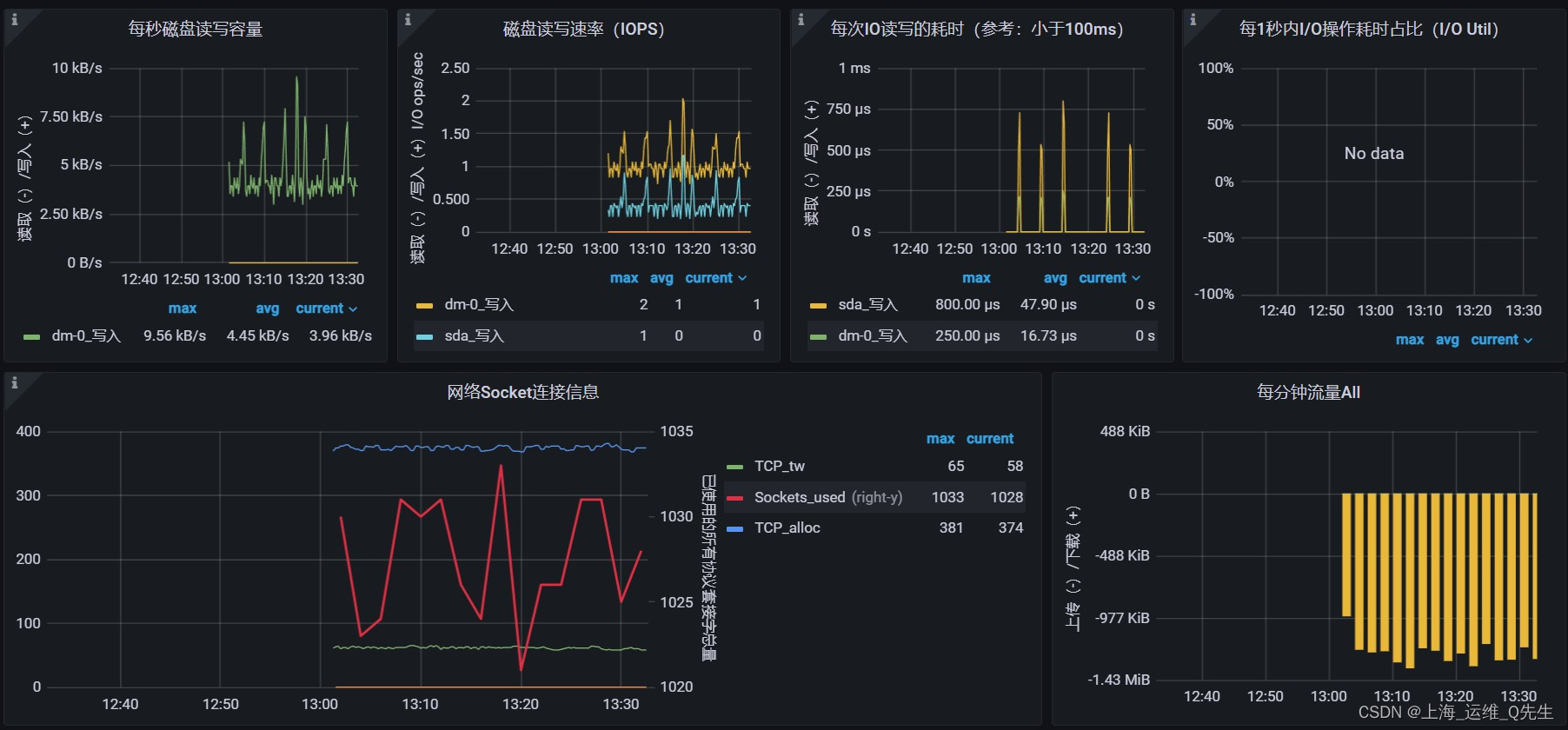Click the Sockets_used current value 1028
Screen dimensions: 1568x730
coord(1007,497)
